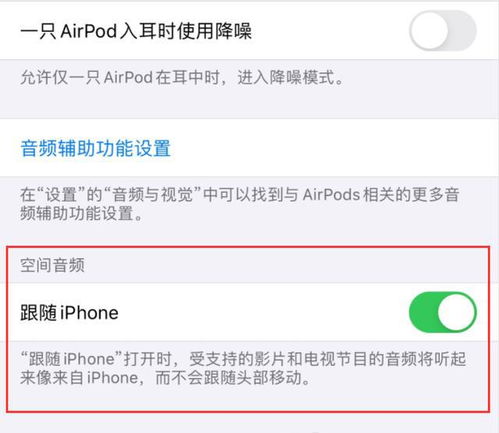Tap the white knob of noise cancellation switch
The height and width of the screenshot is (433, 499).
pyautogui.click(x=429, y=31)
